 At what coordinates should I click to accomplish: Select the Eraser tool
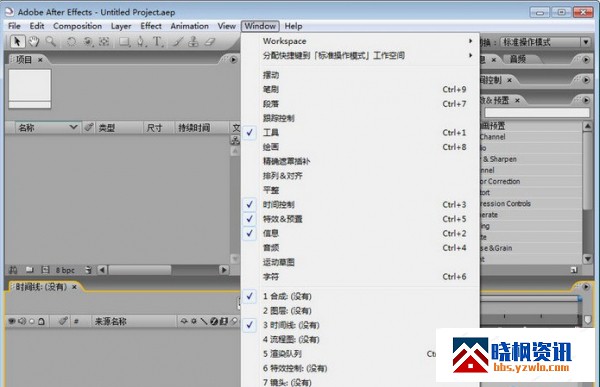tap(210, 41)
